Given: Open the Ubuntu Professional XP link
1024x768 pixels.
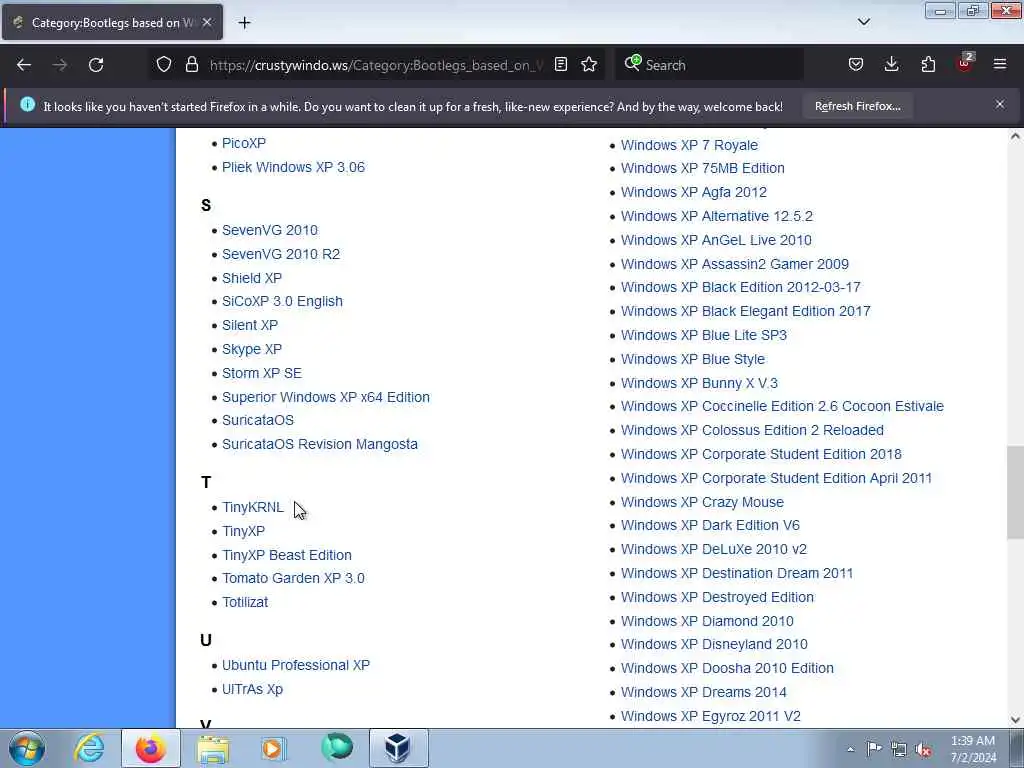Looking at the screenshot, I should [x=296, y=665].
